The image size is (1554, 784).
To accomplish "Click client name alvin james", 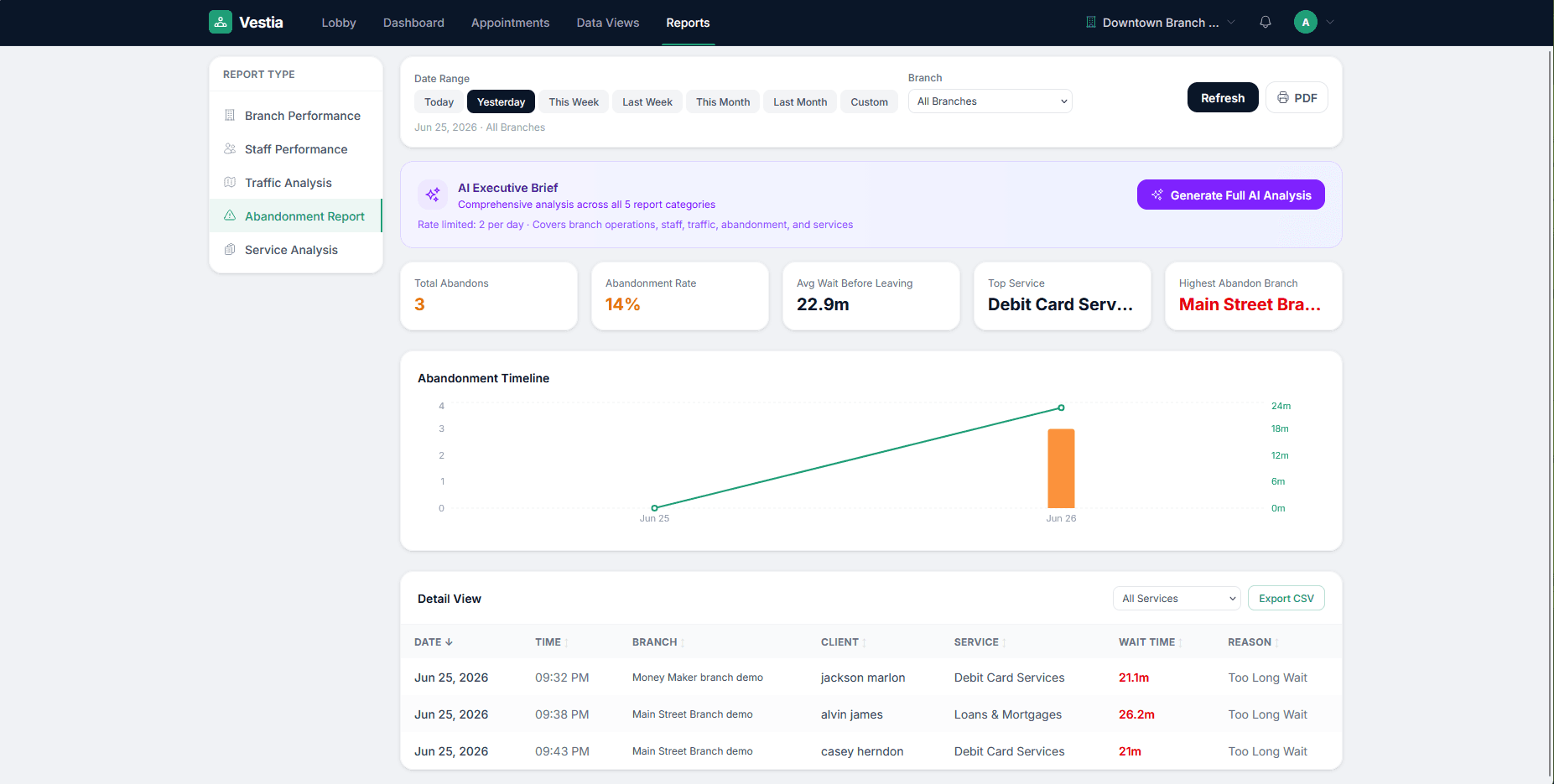I will 851,714.
